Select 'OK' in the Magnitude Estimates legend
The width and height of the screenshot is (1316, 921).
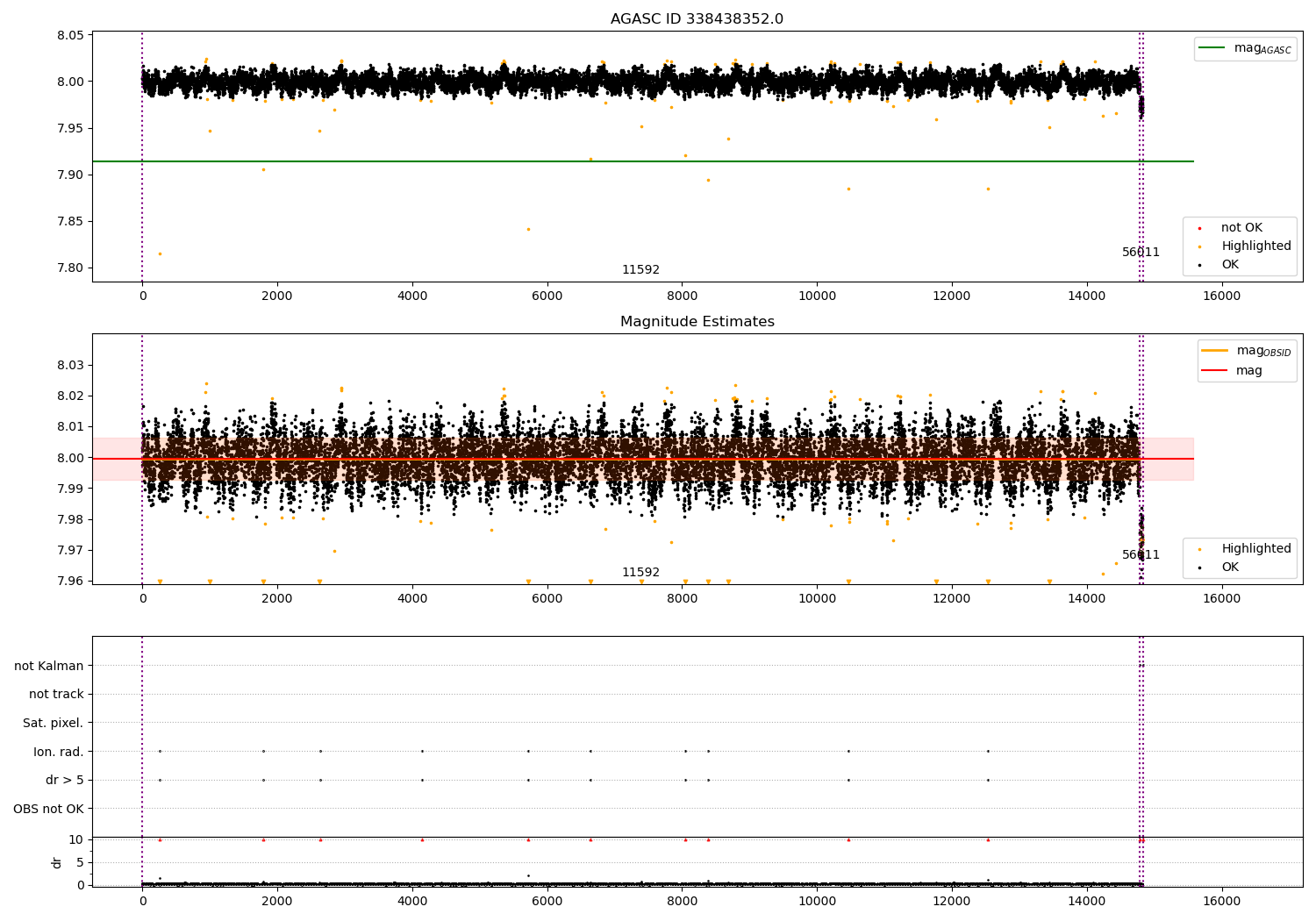[x=1230, y=568]
